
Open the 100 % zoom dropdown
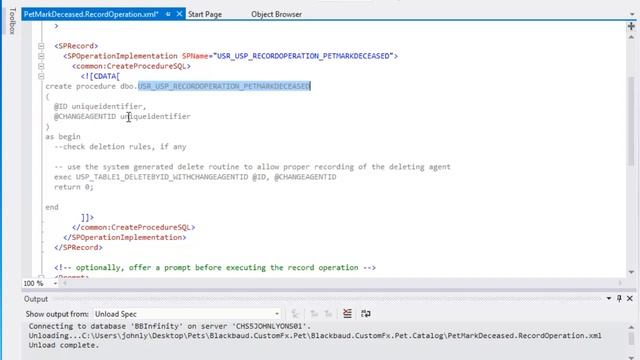[x=55, y=283]
